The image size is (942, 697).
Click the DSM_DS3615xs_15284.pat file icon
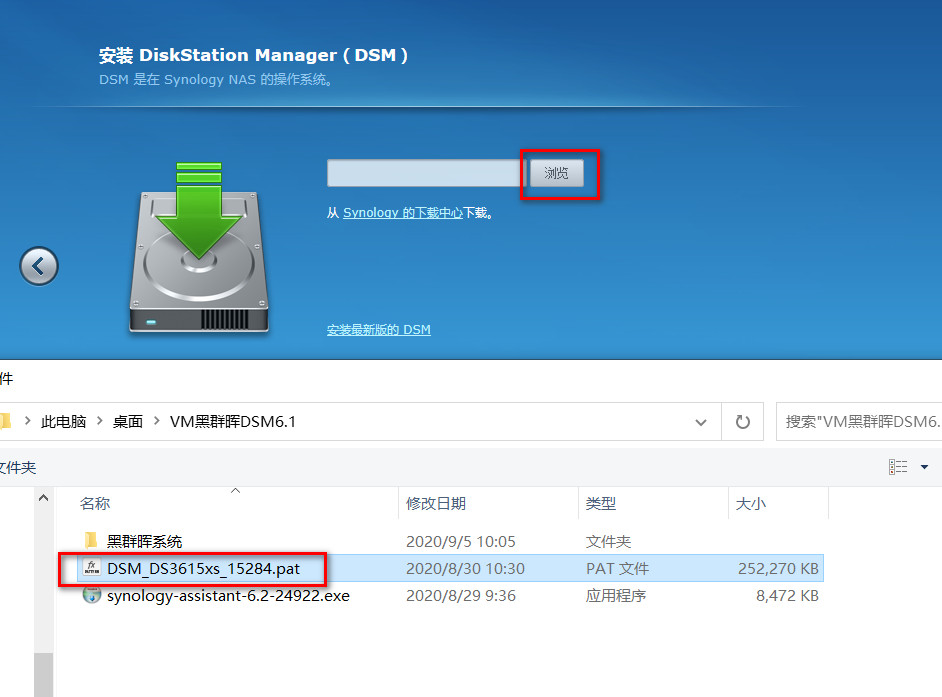(x=92, y=568)
